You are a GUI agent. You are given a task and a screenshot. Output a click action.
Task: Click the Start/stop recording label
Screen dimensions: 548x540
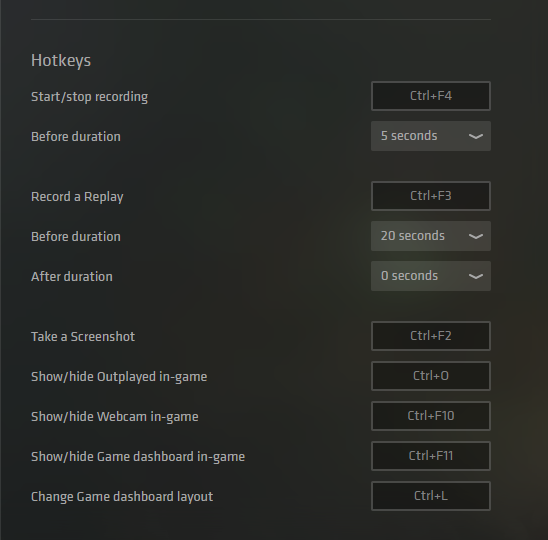[x=89, y=97]
